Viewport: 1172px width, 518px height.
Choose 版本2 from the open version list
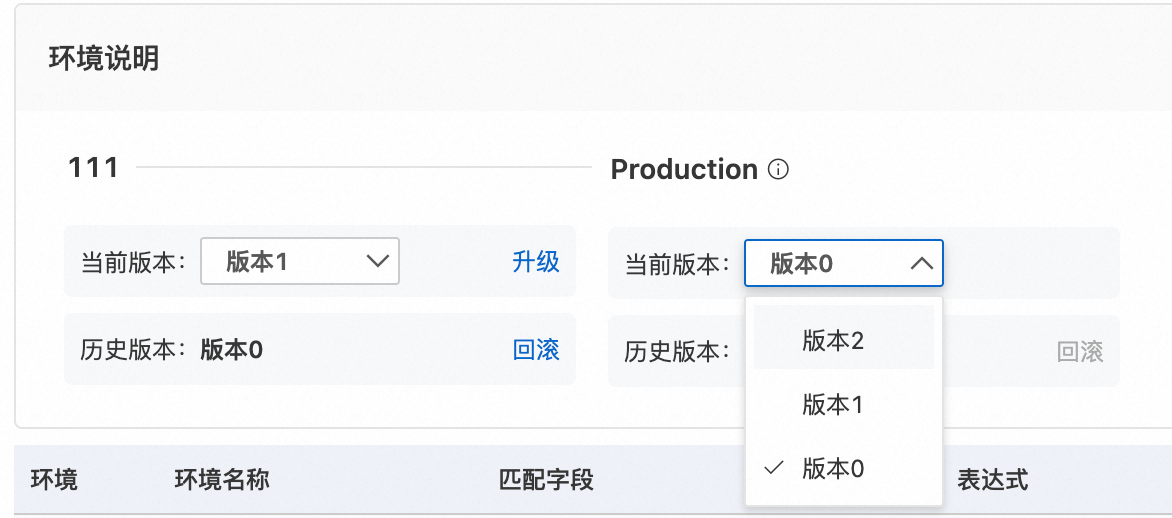coord(833,341)
